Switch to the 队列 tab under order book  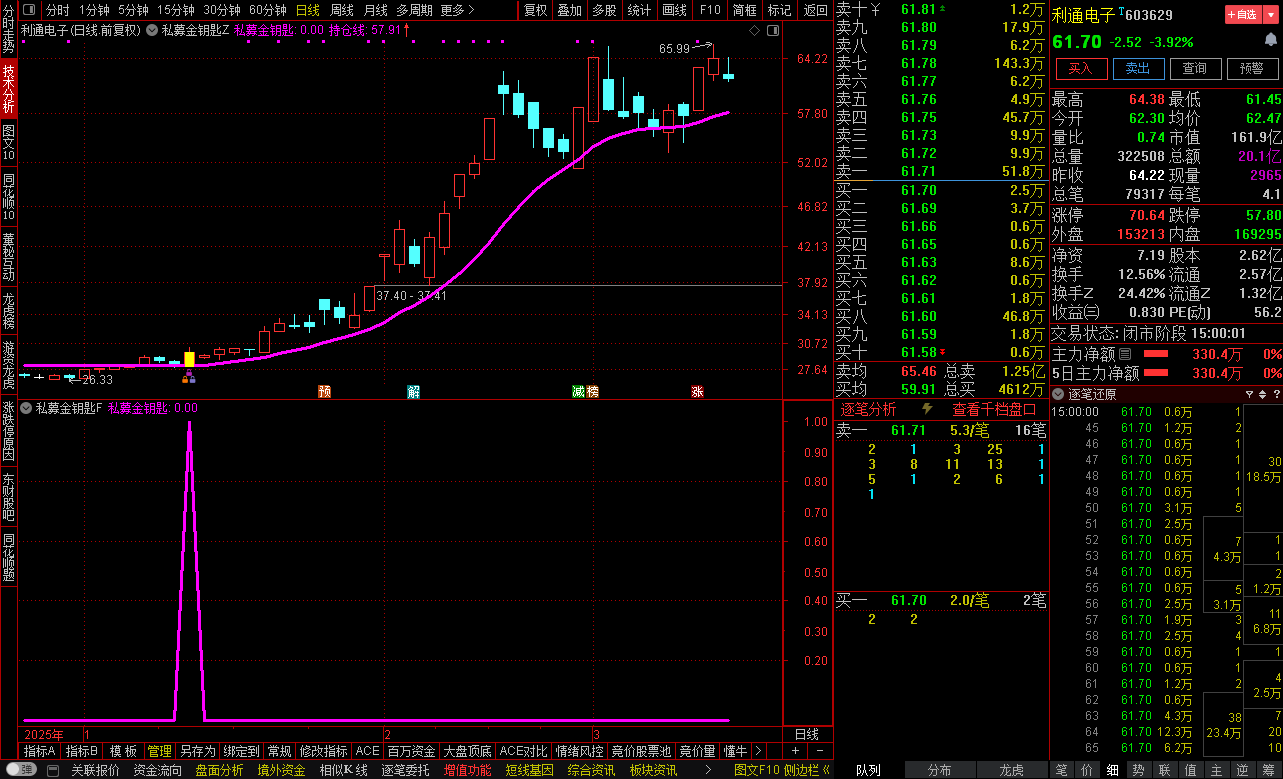pos(869,770)
